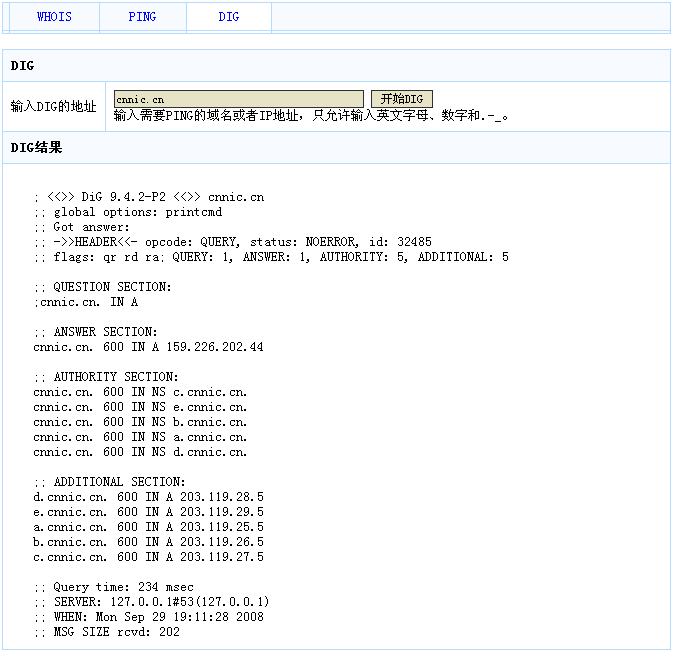673x652 pixels.
Task: Focus the DIG address input field
Action: click(x=238, y=99)
